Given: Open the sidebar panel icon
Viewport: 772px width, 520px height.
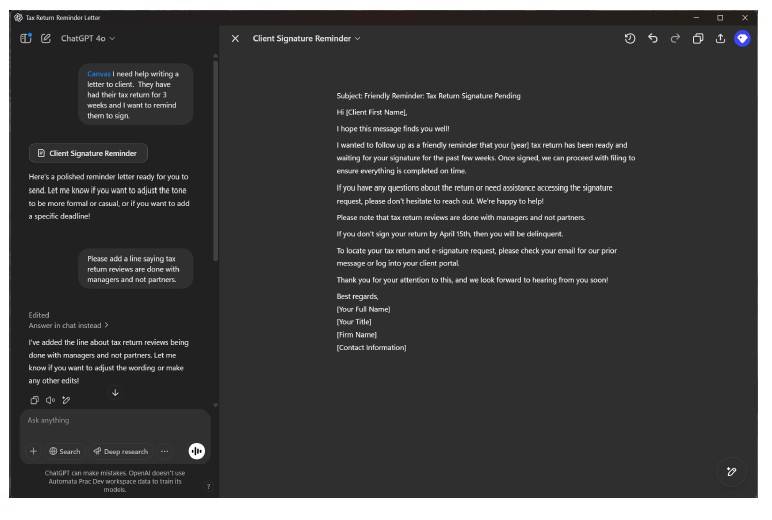Looking at the screenshot, I should tap(26, 38).
